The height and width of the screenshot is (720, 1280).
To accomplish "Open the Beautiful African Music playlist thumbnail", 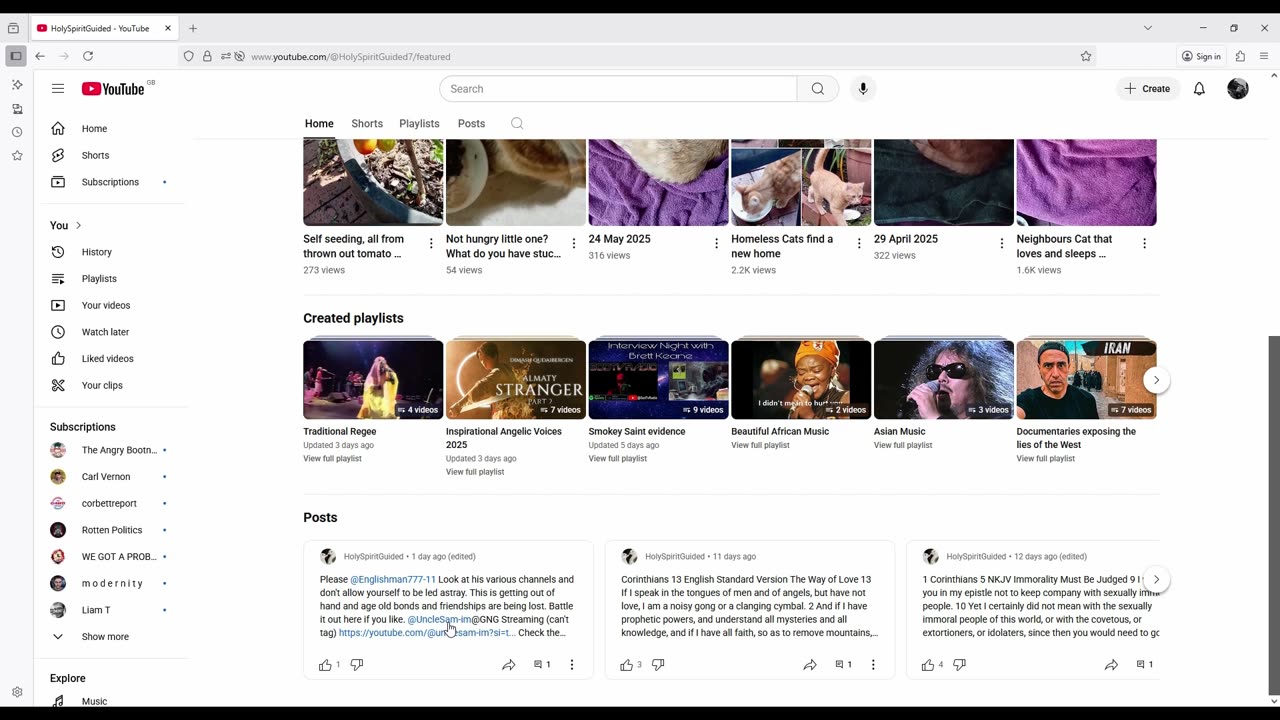I will point(801,378).
